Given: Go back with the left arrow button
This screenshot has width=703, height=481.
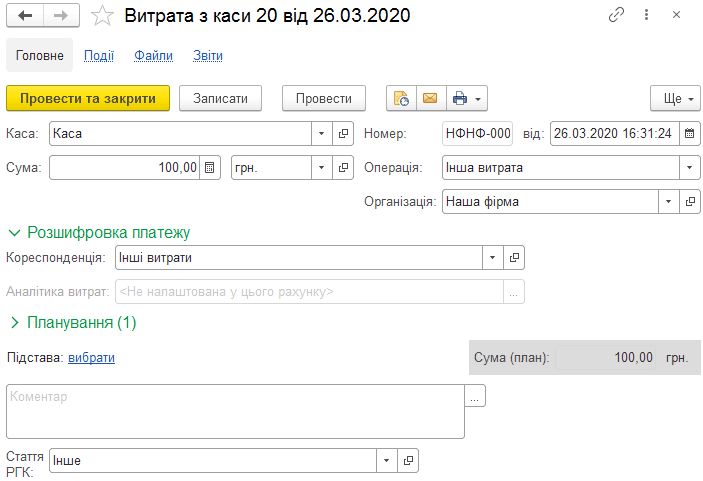Looking at the screenshot, I should click(25, 16).
